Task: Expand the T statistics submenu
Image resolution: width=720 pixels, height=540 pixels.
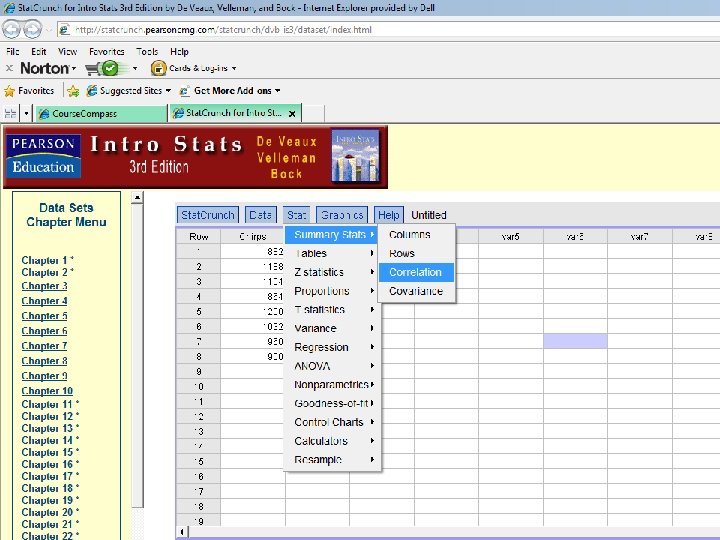Action: click(332, 310)
